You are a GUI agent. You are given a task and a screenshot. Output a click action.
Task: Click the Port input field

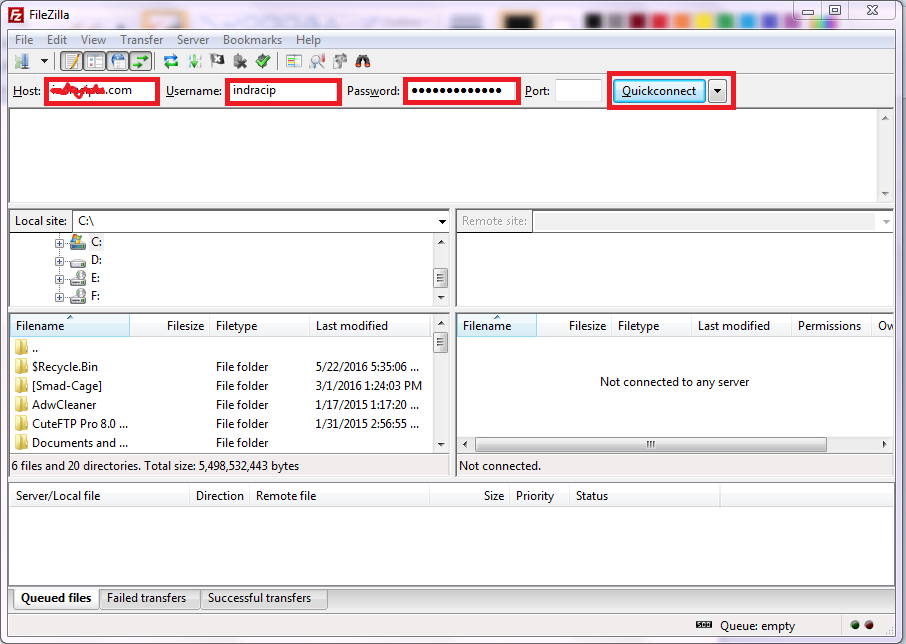[x=578, y=91]
